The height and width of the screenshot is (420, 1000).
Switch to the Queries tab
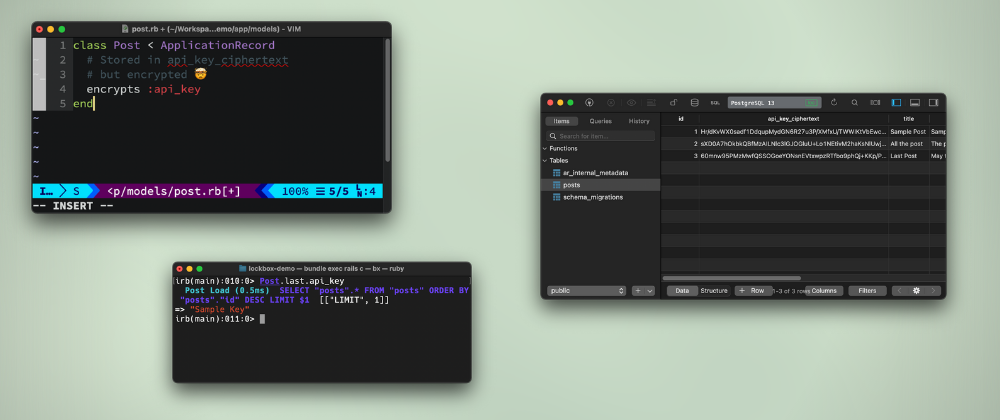(x=600, y=121)
